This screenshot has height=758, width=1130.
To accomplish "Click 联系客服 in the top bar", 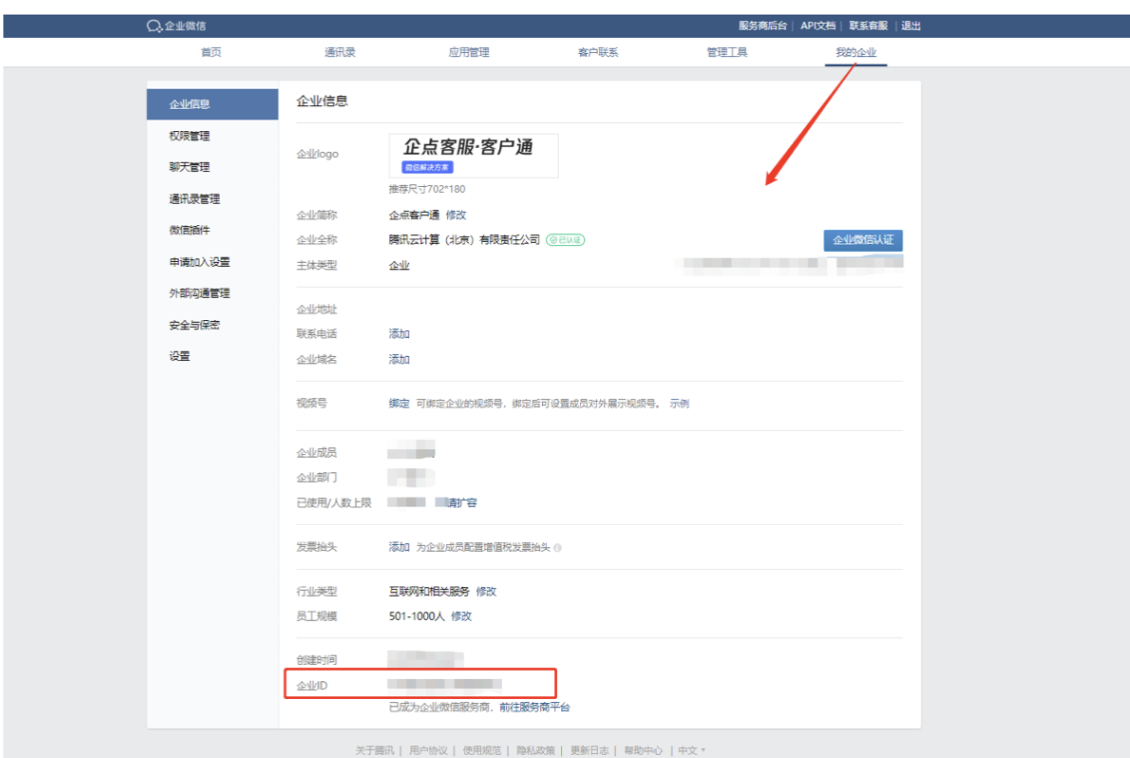I will [868, 26].
